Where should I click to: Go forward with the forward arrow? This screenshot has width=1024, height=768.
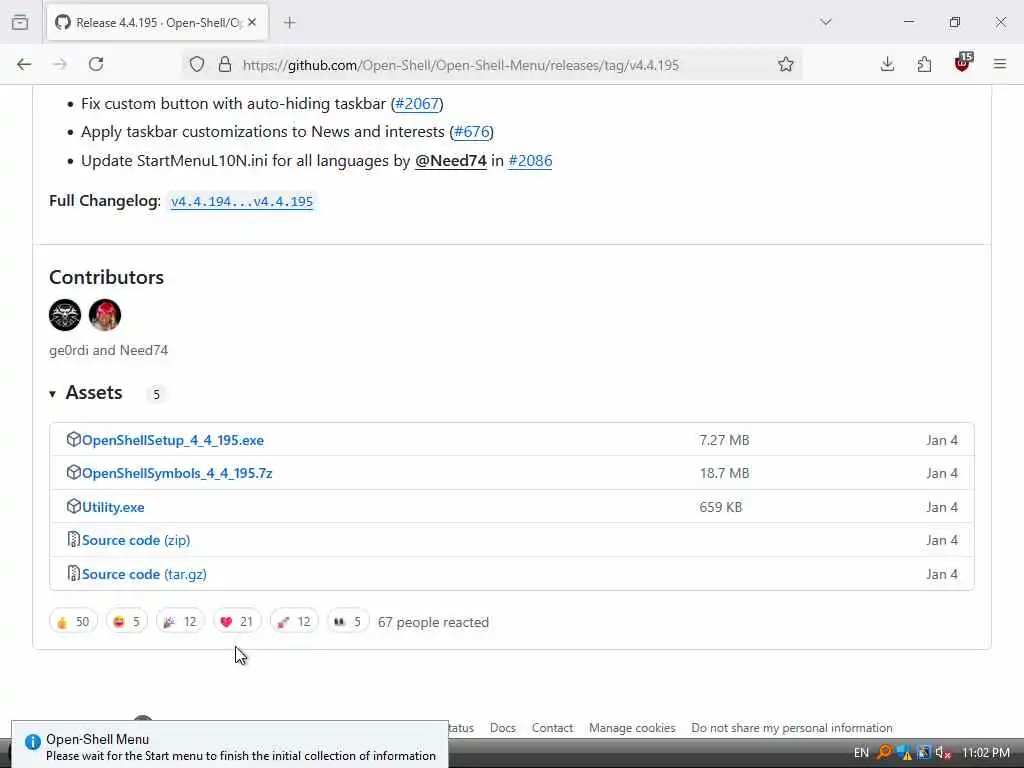[60, 64]
